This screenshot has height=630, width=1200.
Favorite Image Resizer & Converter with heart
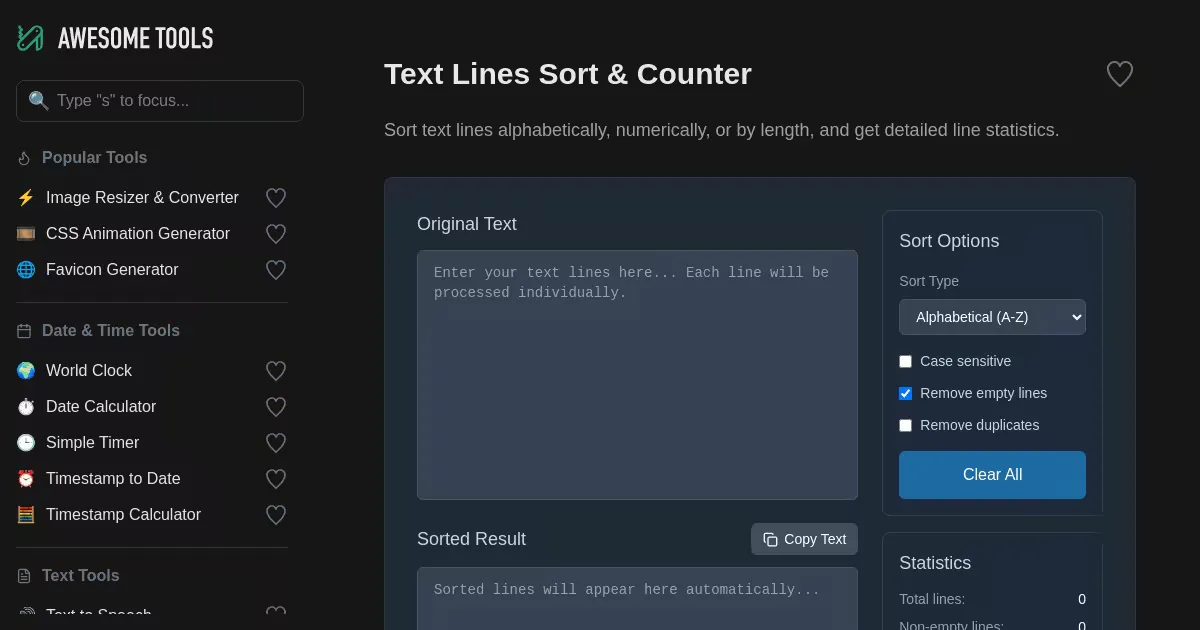click(x=276, y=198)
